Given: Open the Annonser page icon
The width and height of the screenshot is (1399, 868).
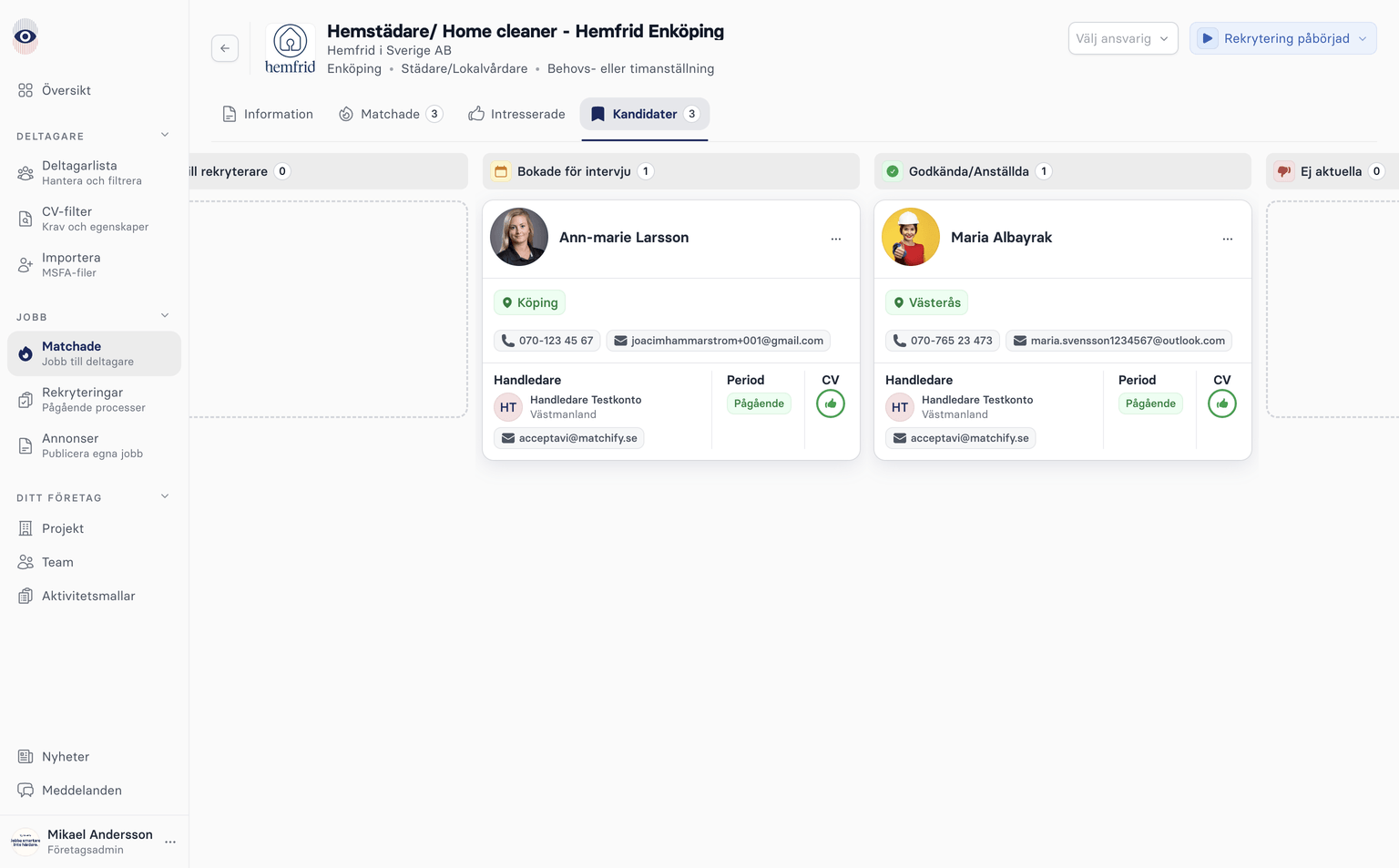Looking at the screenshot, I should [x=25, y=444].
